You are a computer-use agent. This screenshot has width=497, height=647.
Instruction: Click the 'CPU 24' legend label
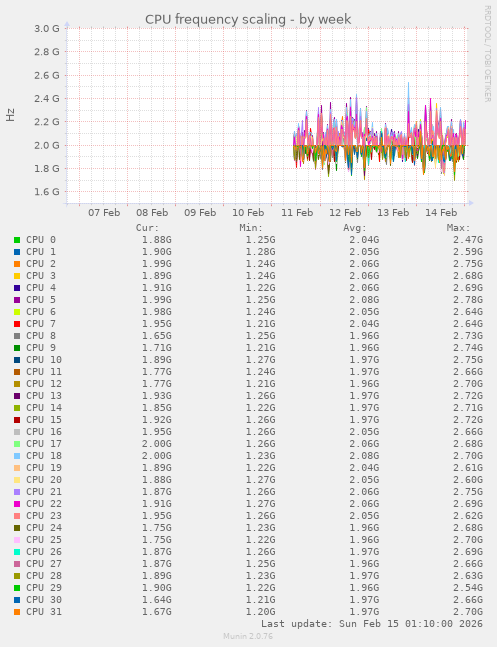(x=44, y=527)
